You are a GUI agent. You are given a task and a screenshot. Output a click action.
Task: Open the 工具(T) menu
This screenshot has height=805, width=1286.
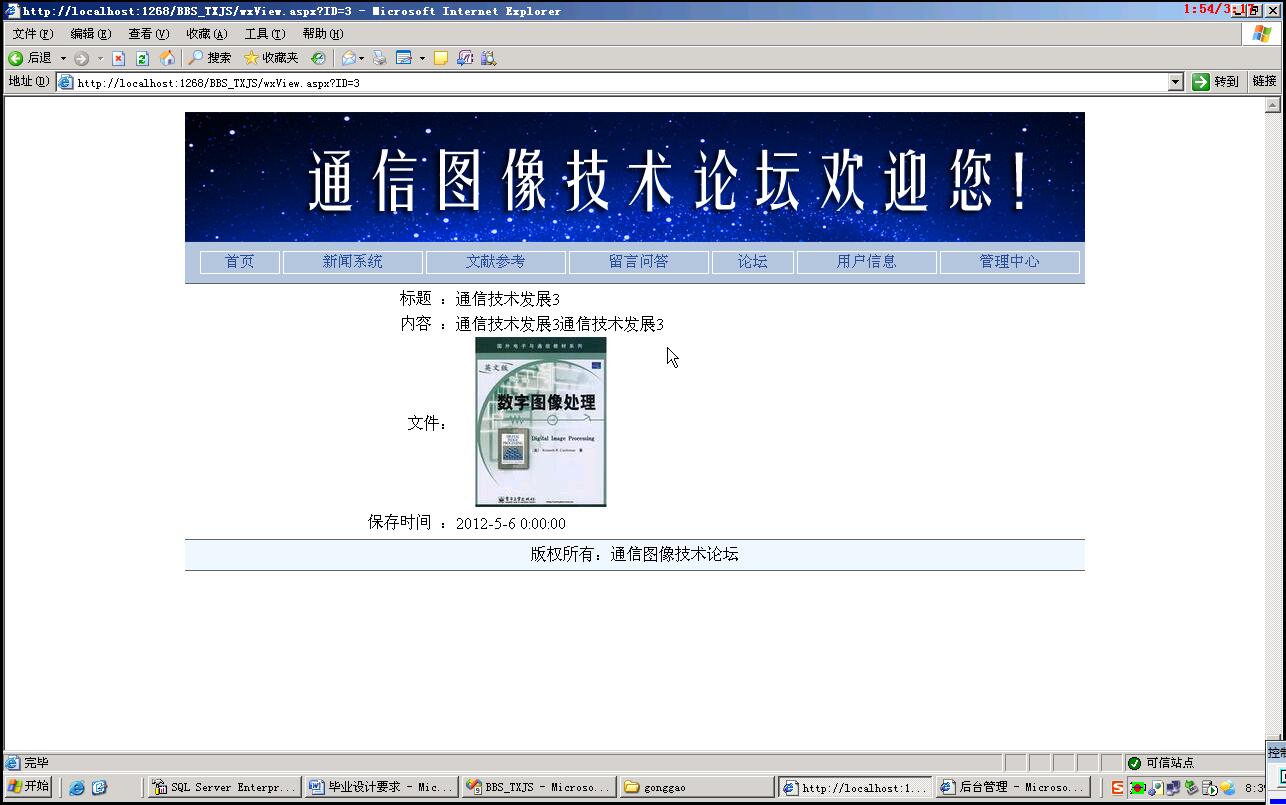264,34
